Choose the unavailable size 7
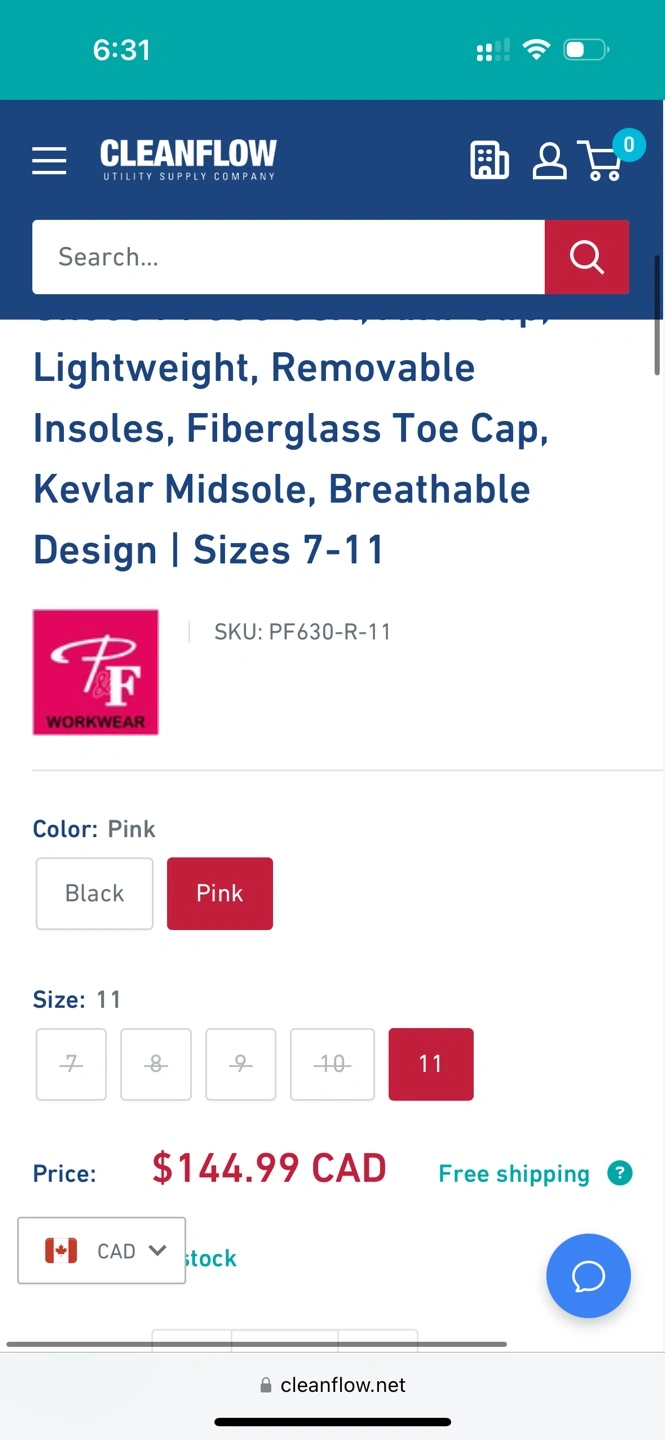This screenshot has width=665, height=1440. [x=71, y=1064]
